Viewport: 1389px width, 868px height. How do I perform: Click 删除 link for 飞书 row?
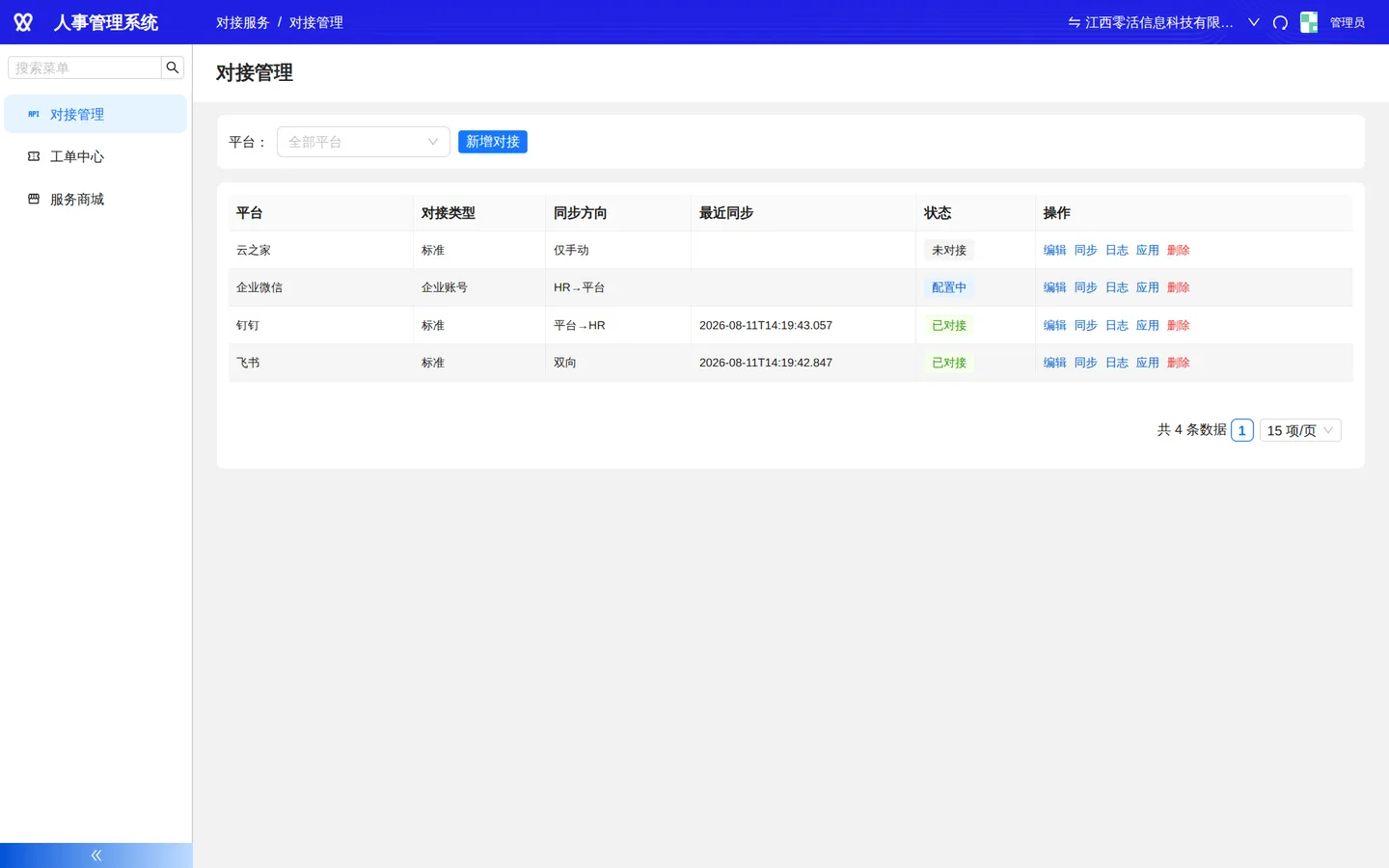1179,363
